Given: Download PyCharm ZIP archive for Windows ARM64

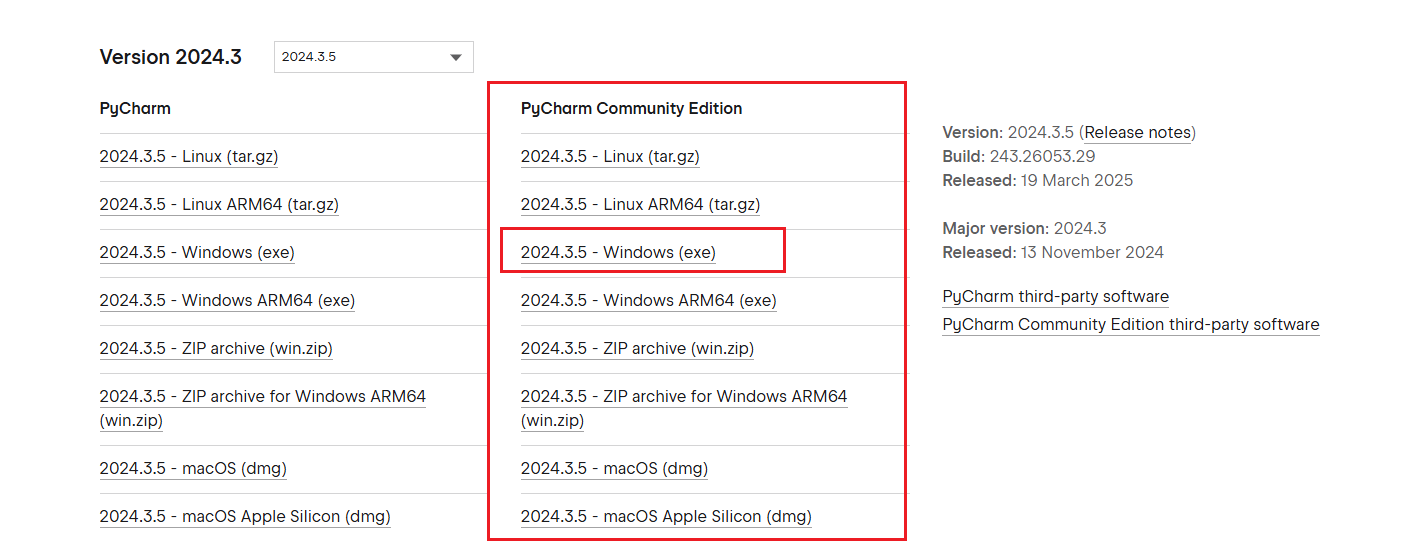Looking at the screenshot, I should (x=263, y=409).
